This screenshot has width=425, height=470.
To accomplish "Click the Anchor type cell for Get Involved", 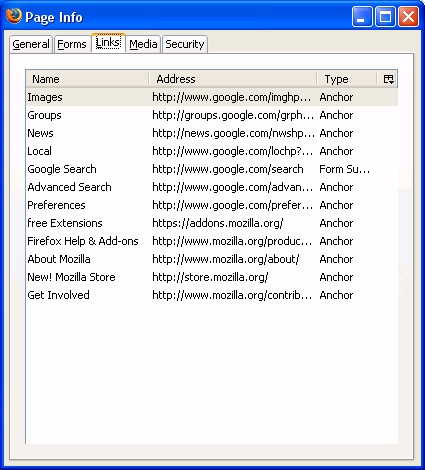I will click(x=336, y=295).
